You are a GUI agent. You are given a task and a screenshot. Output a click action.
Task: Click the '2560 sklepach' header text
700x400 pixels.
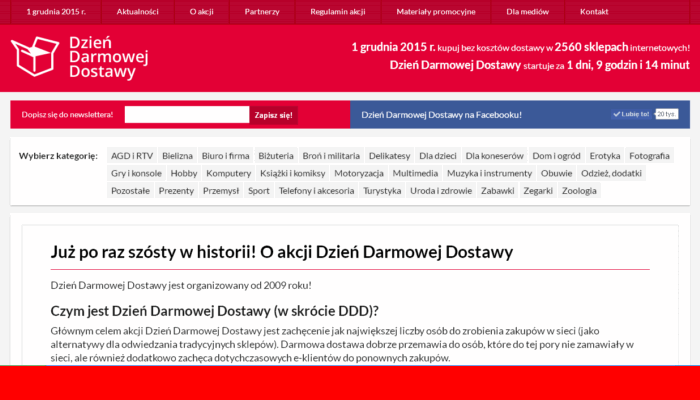click(x=591, y=47)
